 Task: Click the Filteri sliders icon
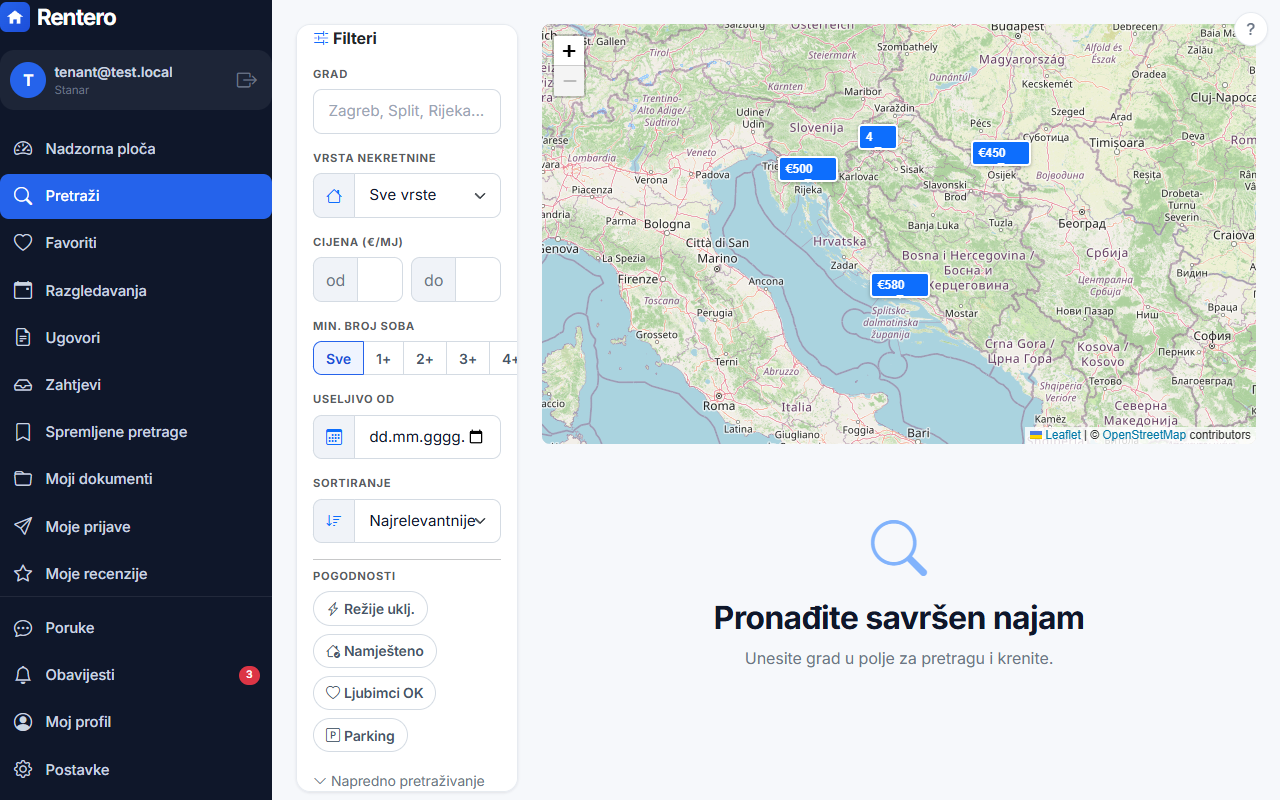[321, 38]
